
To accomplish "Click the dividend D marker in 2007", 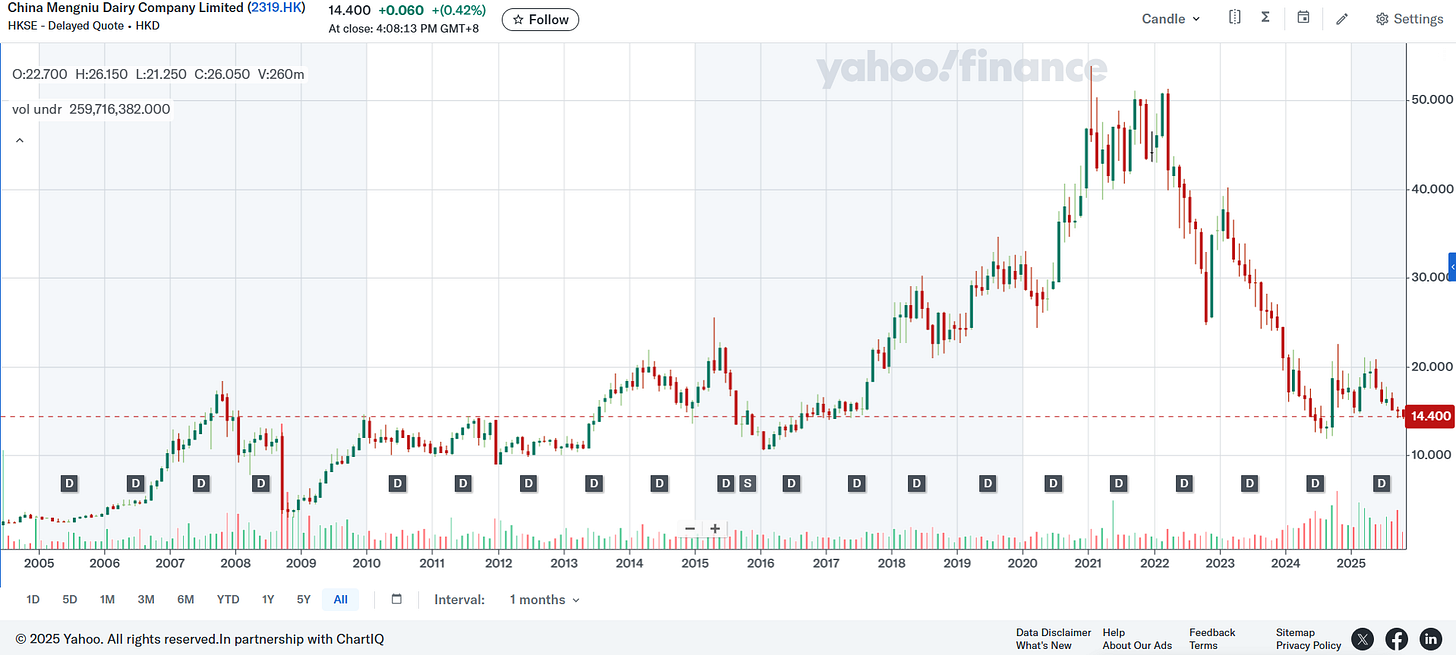I will click(x=201, y=484).
